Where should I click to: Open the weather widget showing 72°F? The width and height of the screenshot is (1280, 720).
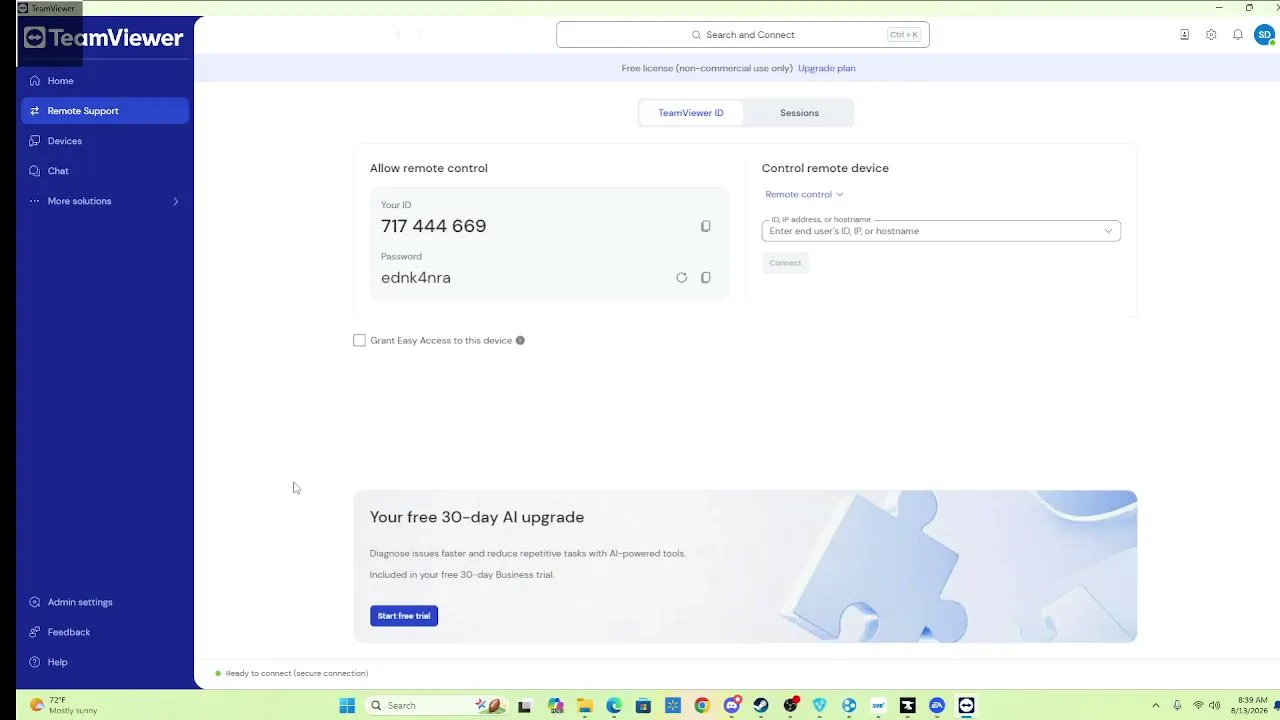coord(64,706)
